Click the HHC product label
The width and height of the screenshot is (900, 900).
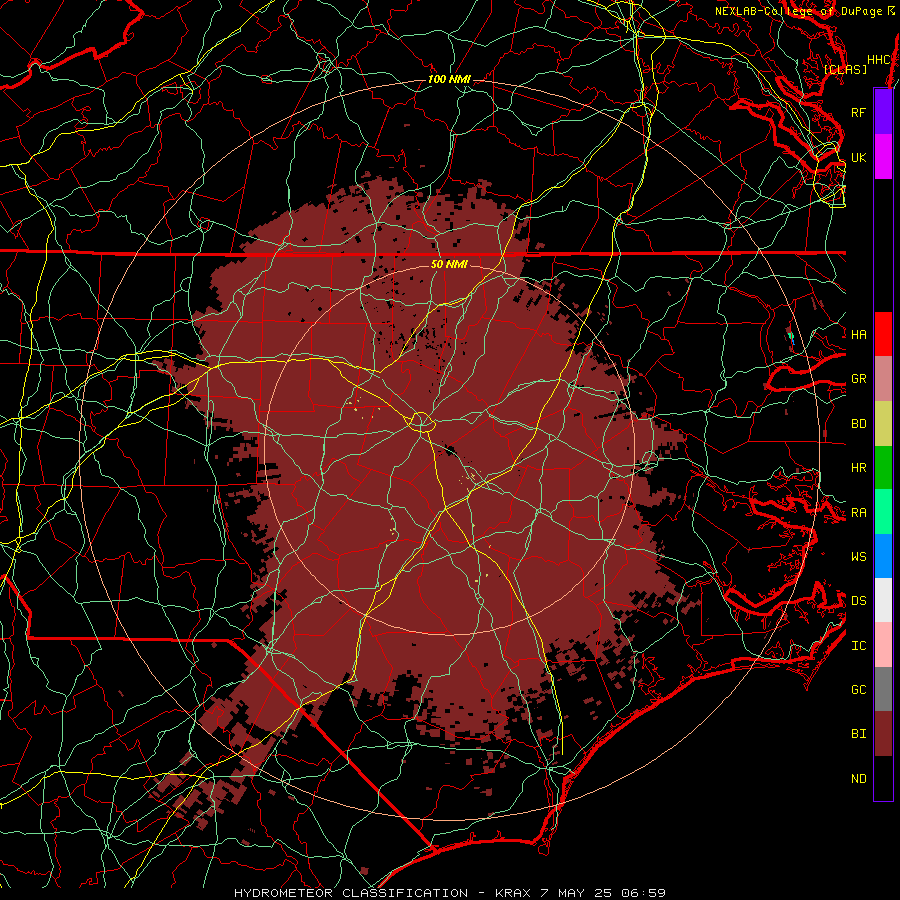pyautogui.click(x=878, y=60)
